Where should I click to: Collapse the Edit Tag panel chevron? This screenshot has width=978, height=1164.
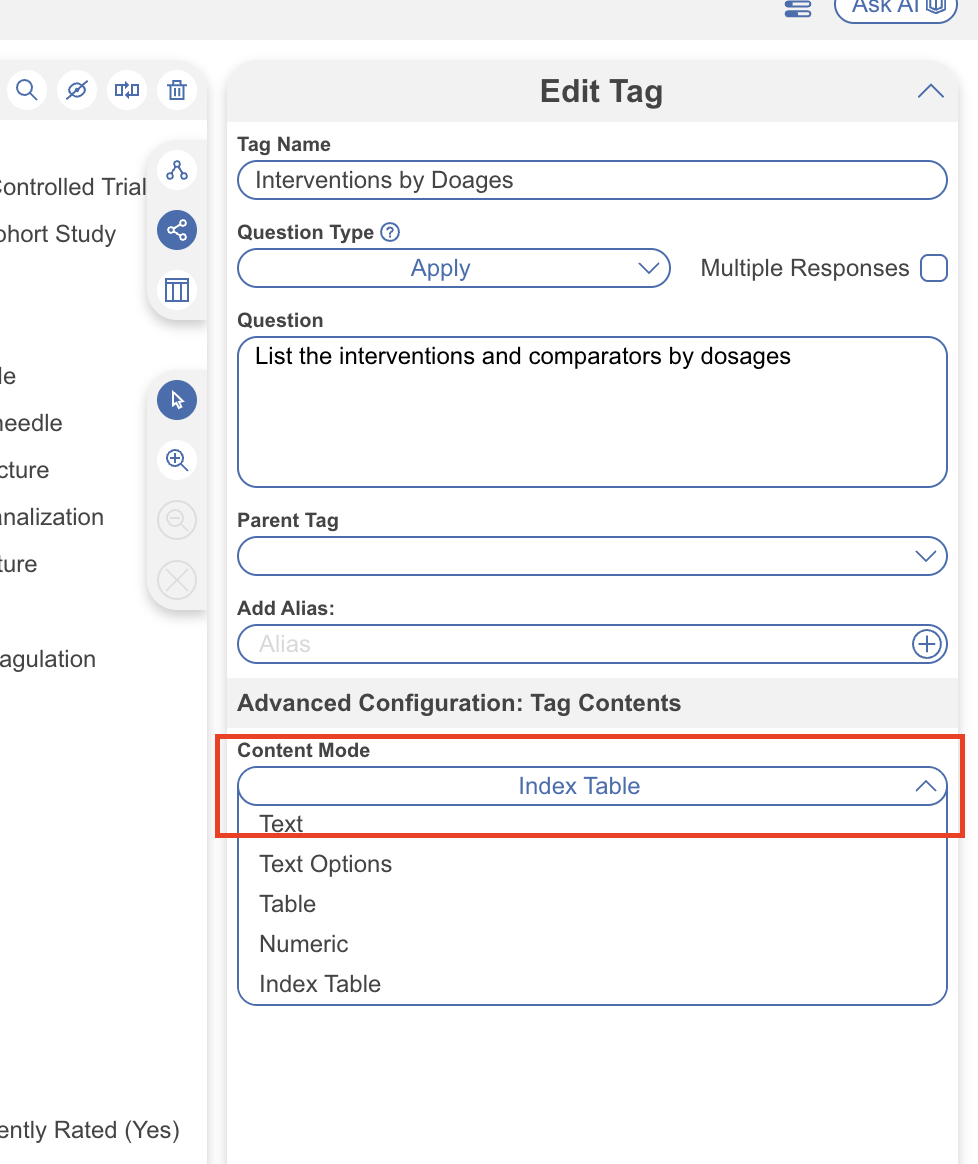pos(930,91)
